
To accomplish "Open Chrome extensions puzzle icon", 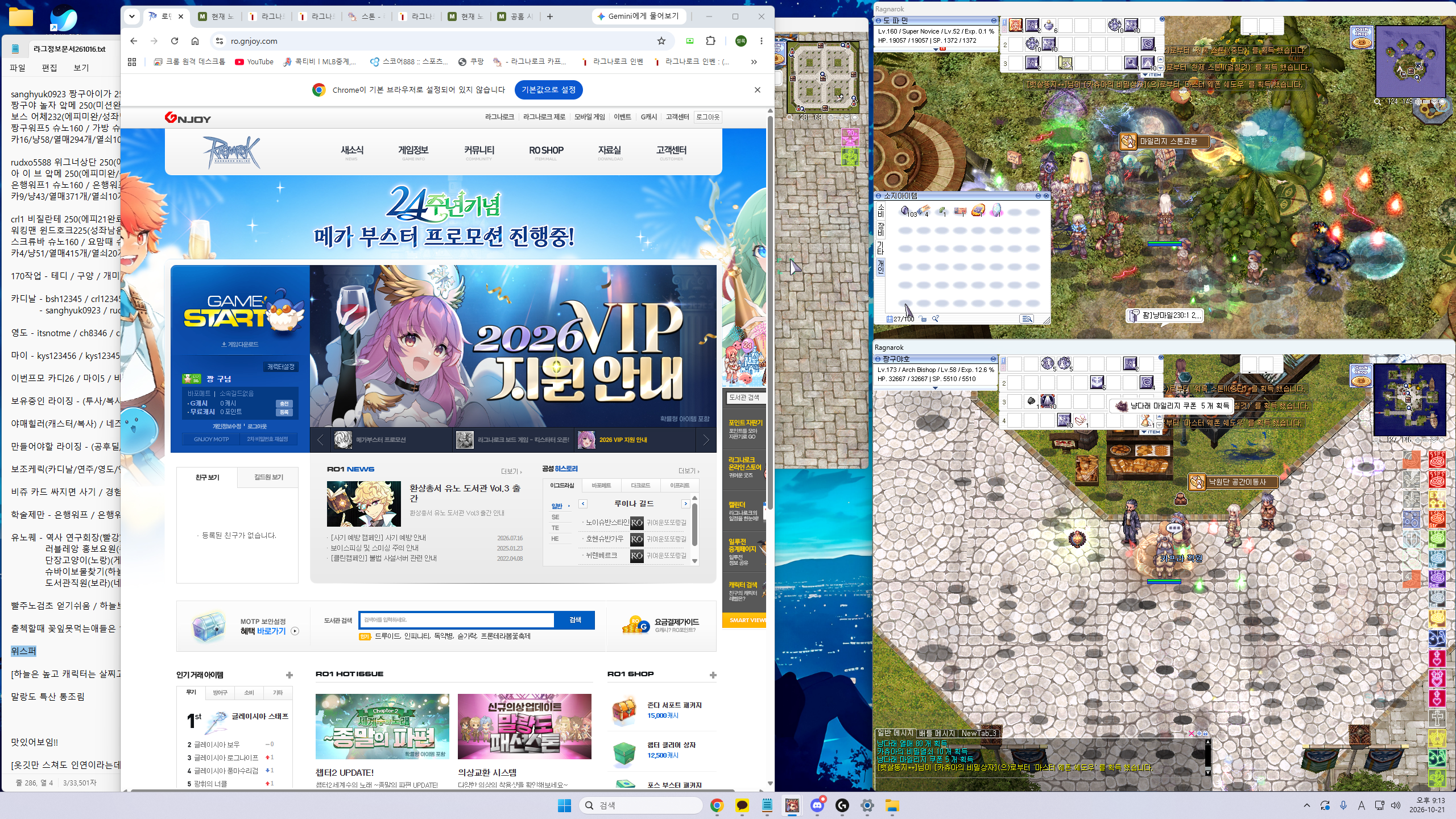I will coord(710,41).
